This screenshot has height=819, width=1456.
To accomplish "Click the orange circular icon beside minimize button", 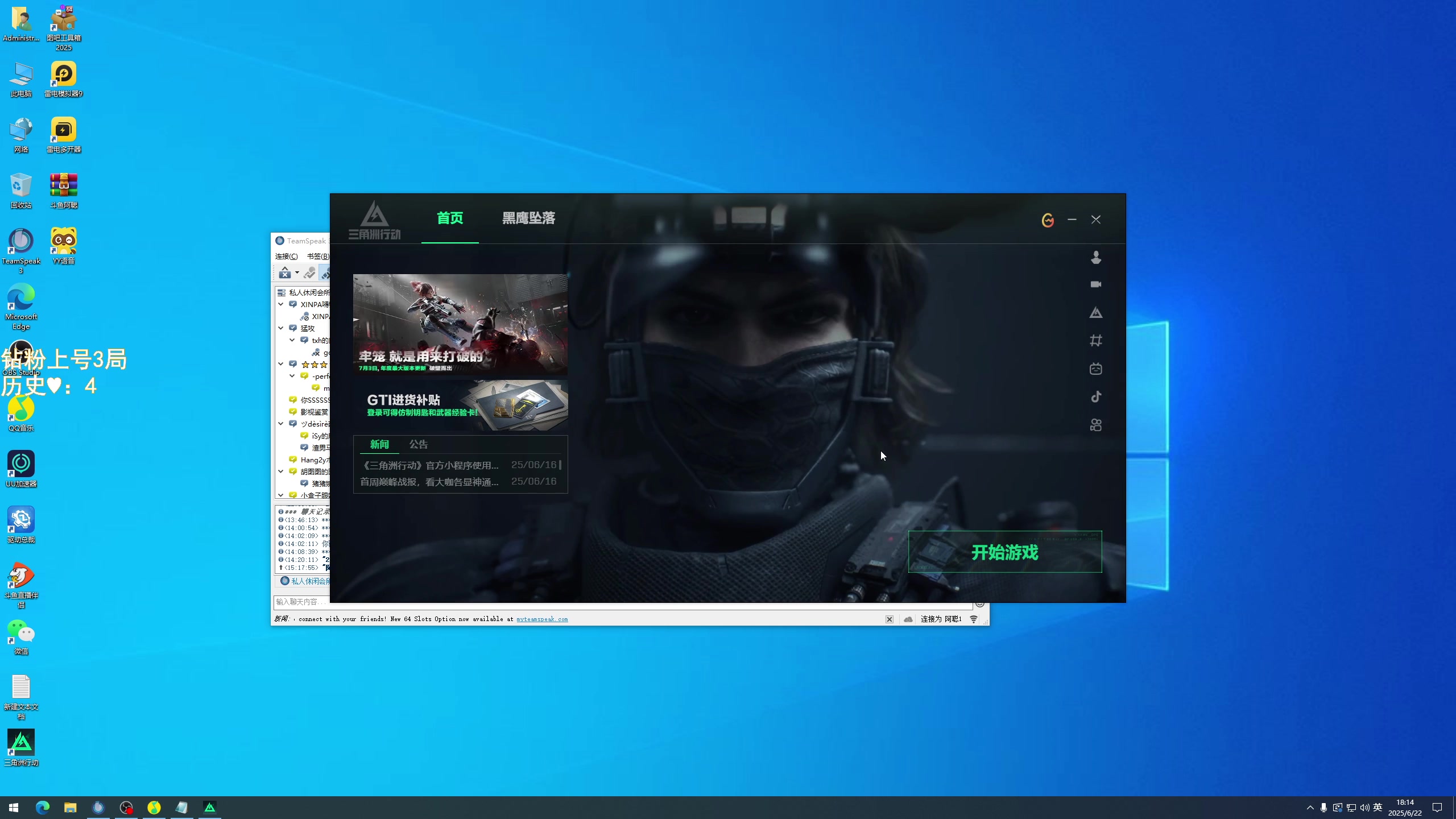I will pyautogui.click(x=1048, y=220).
